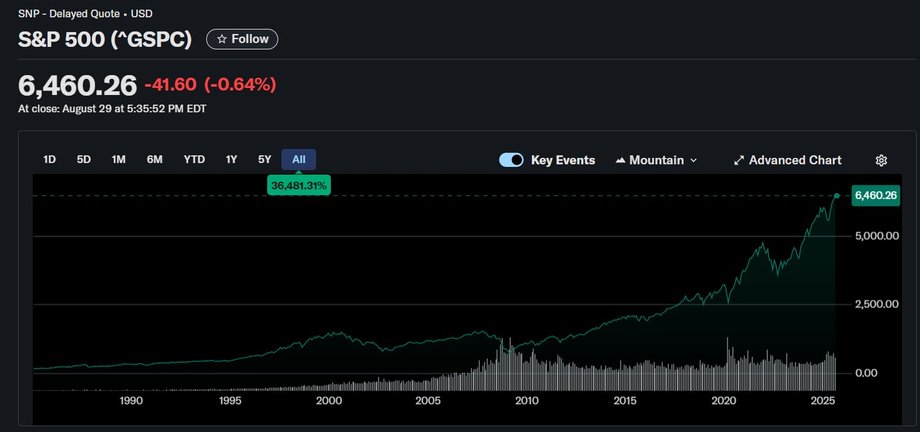Choose the 1Y range
Image resolution: width=920 pixels, height=432 pixels.
[x=232, y=160]
